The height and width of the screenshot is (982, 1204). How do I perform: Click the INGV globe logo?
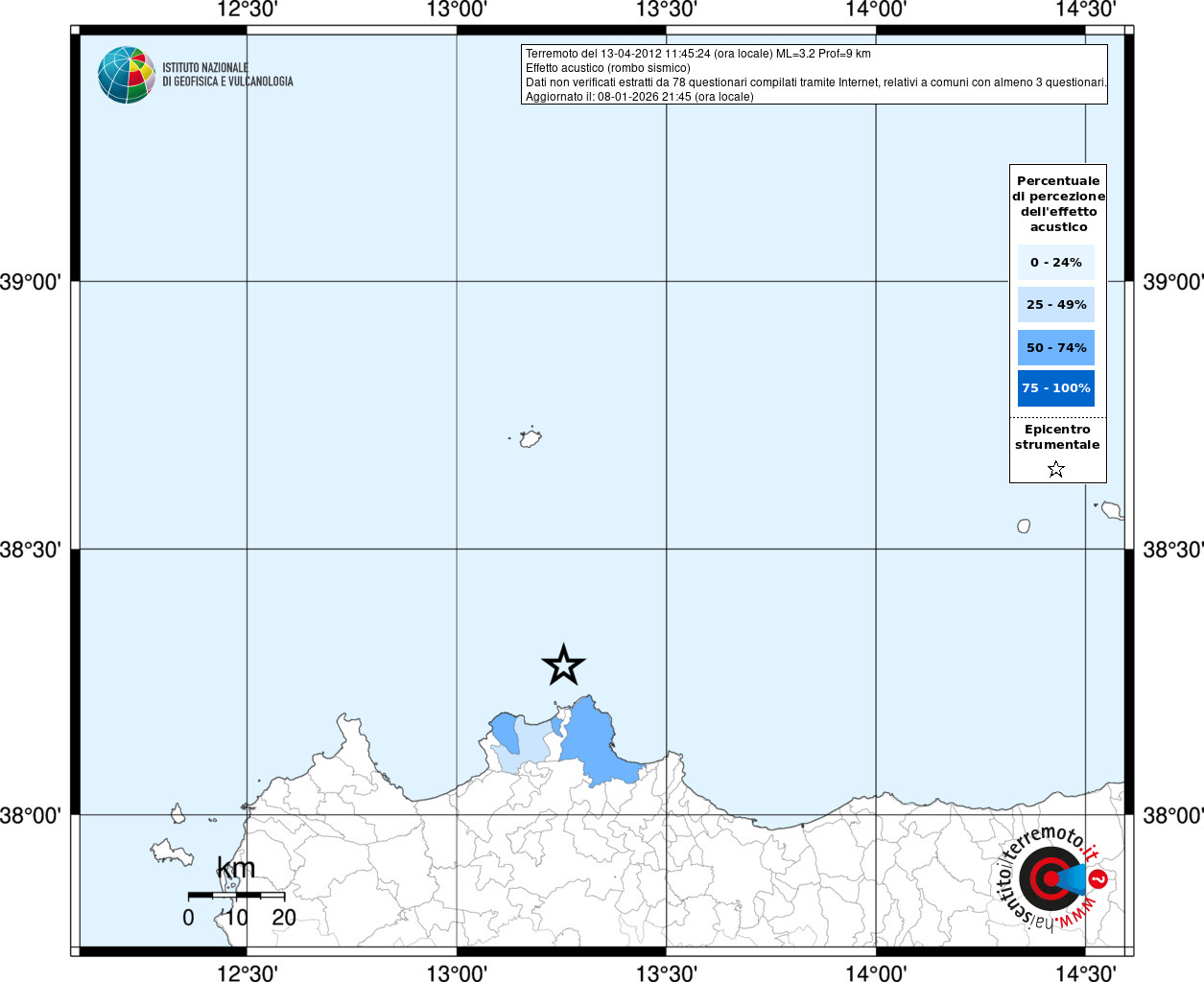[x=127, y=75]
